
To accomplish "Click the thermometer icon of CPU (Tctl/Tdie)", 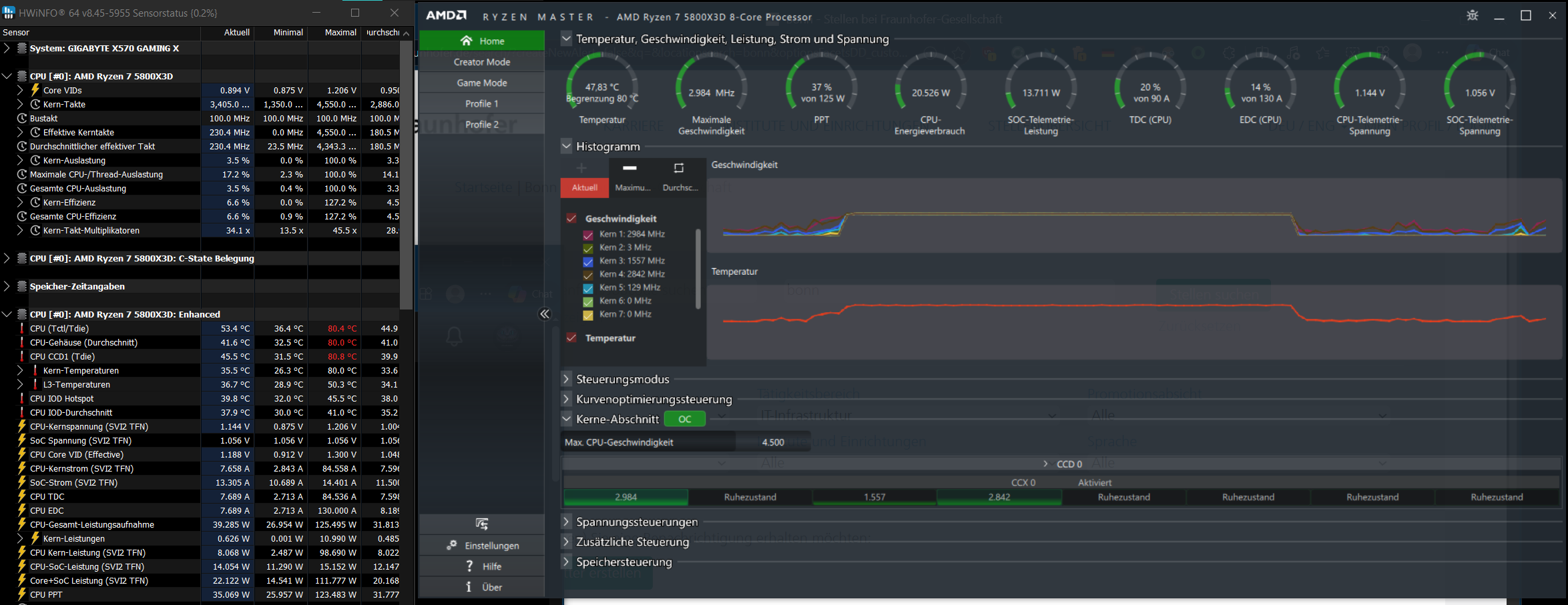I will pyautogui.click(x=22, y=328).
